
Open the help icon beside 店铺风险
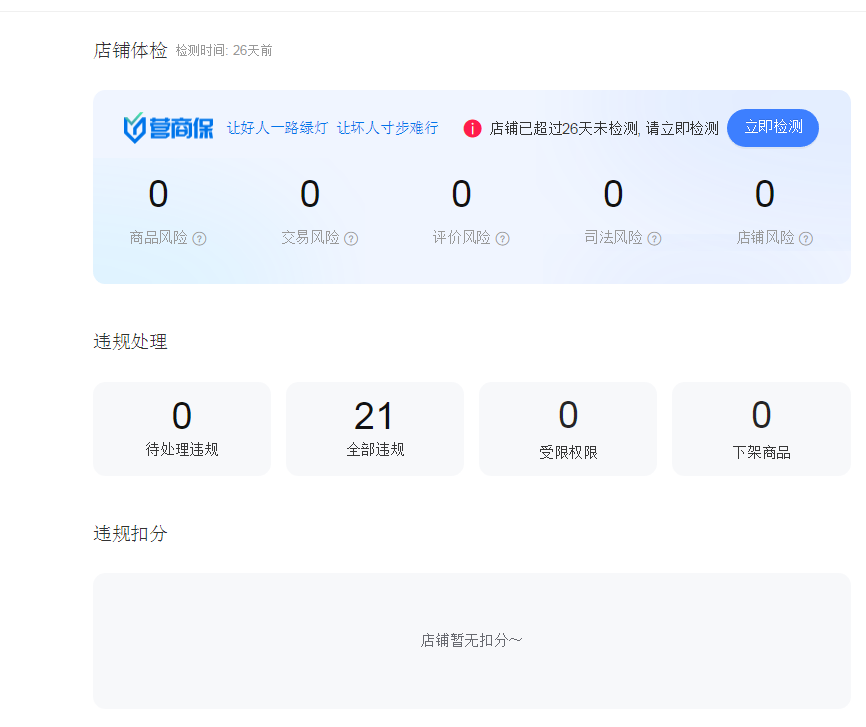coord(806,239)
